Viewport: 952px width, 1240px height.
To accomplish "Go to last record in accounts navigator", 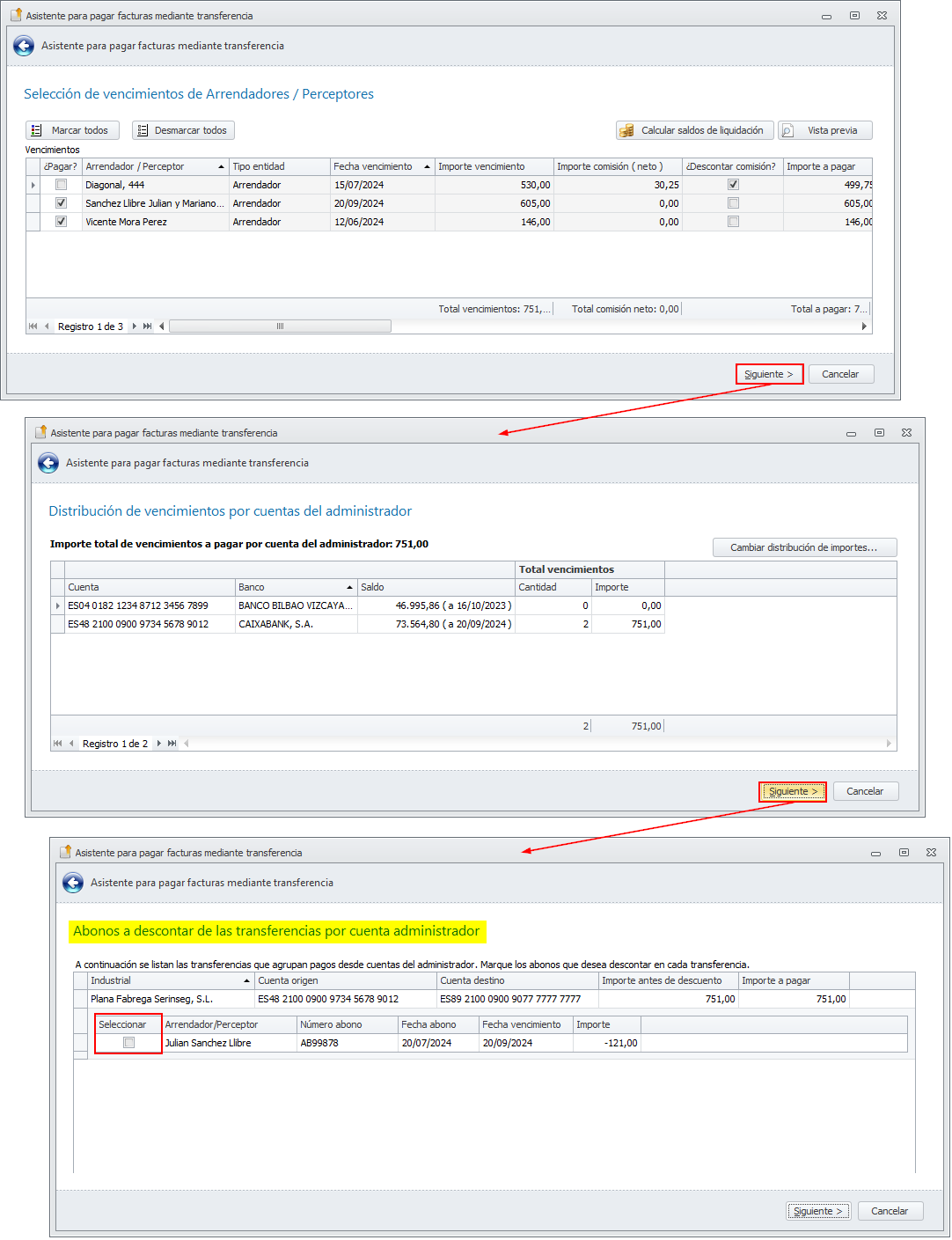I will 172,744.
